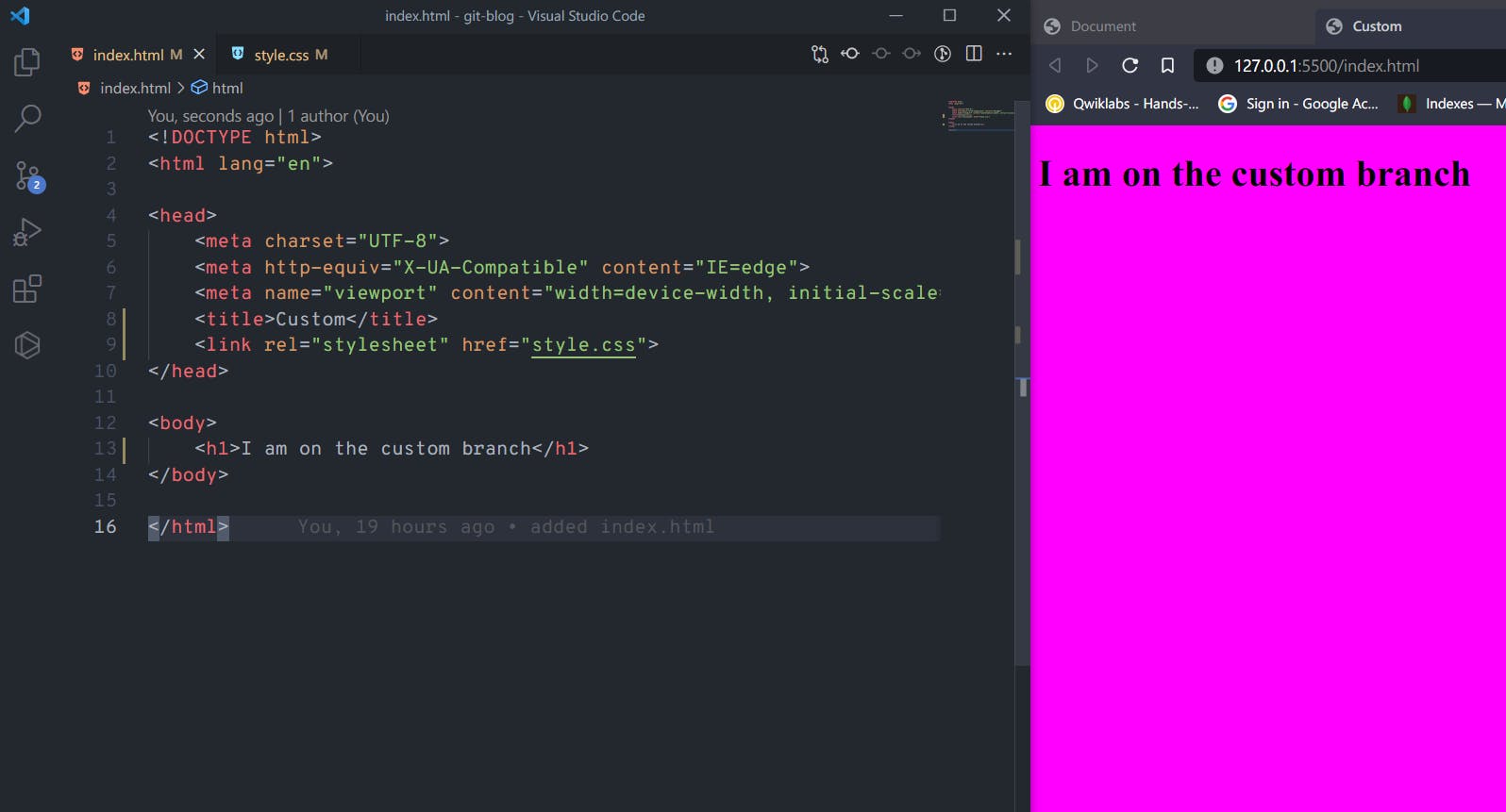Open the Sign in - Google Ac... bookmark

pos(1298,104)
